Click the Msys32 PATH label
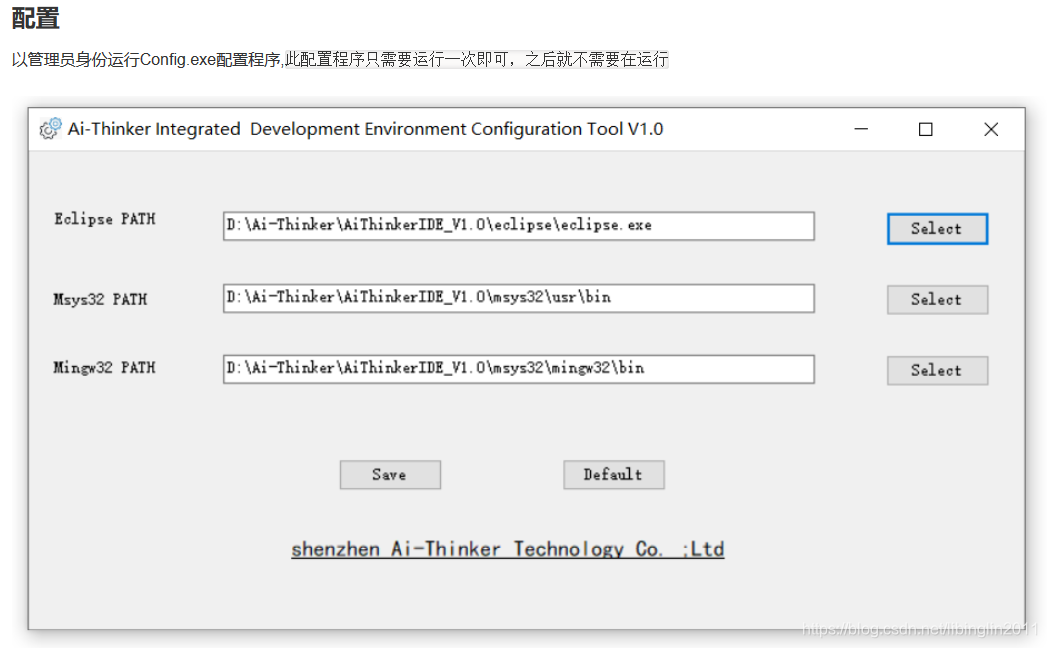Screen dimensions: 1047x648 (100, 299)
